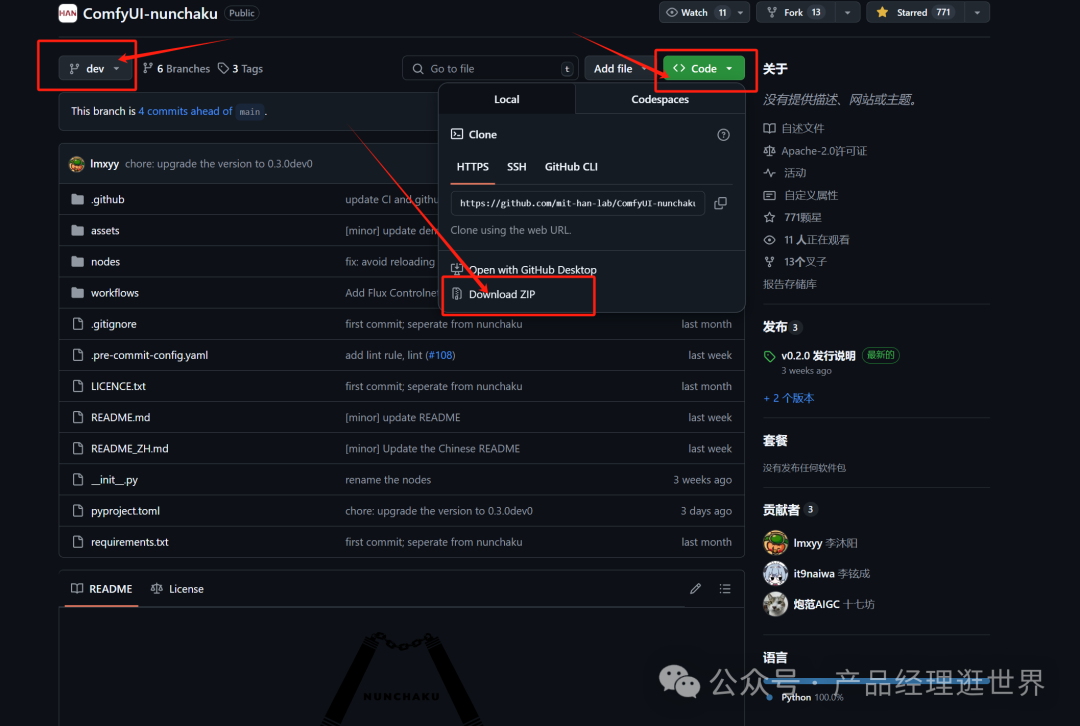1080x726 pixels.
Task: Open the __init__.py file
Action: pyautogui.click(x=114, y=479)
